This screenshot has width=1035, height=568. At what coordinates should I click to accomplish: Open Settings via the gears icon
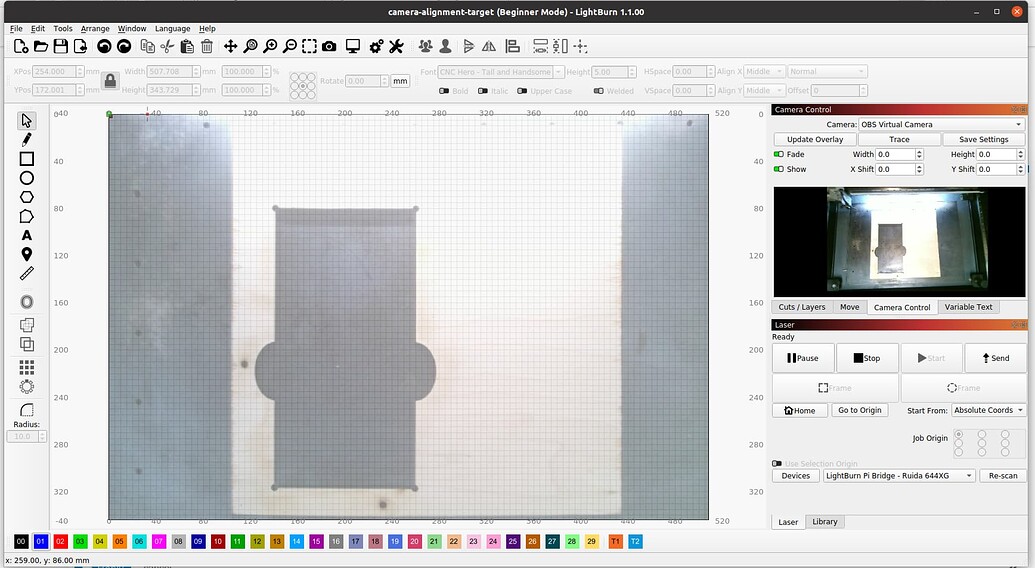coord(376,46)
